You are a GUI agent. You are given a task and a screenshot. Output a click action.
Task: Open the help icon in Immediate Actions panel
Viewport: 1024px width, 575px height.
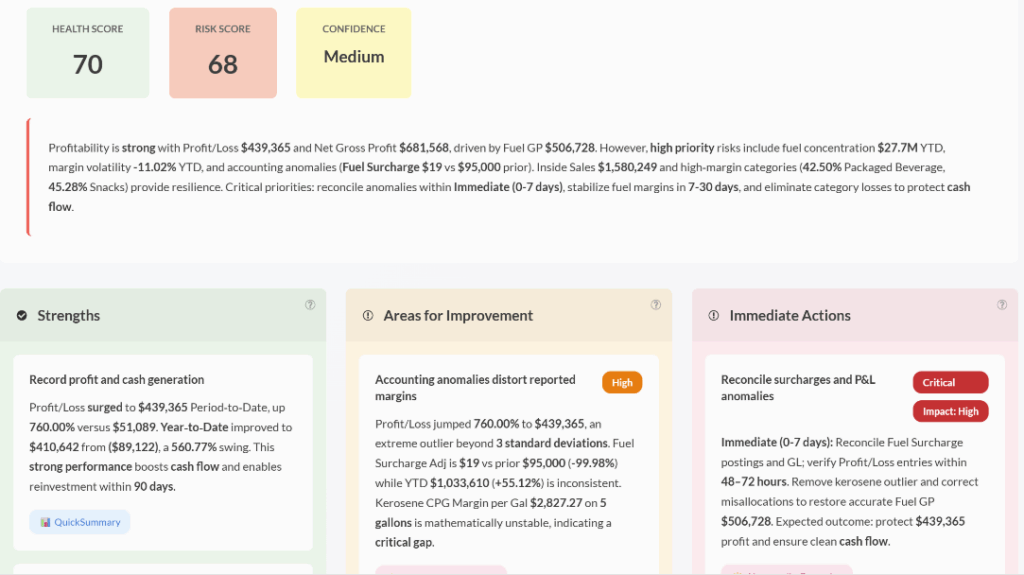(1002, 305)
